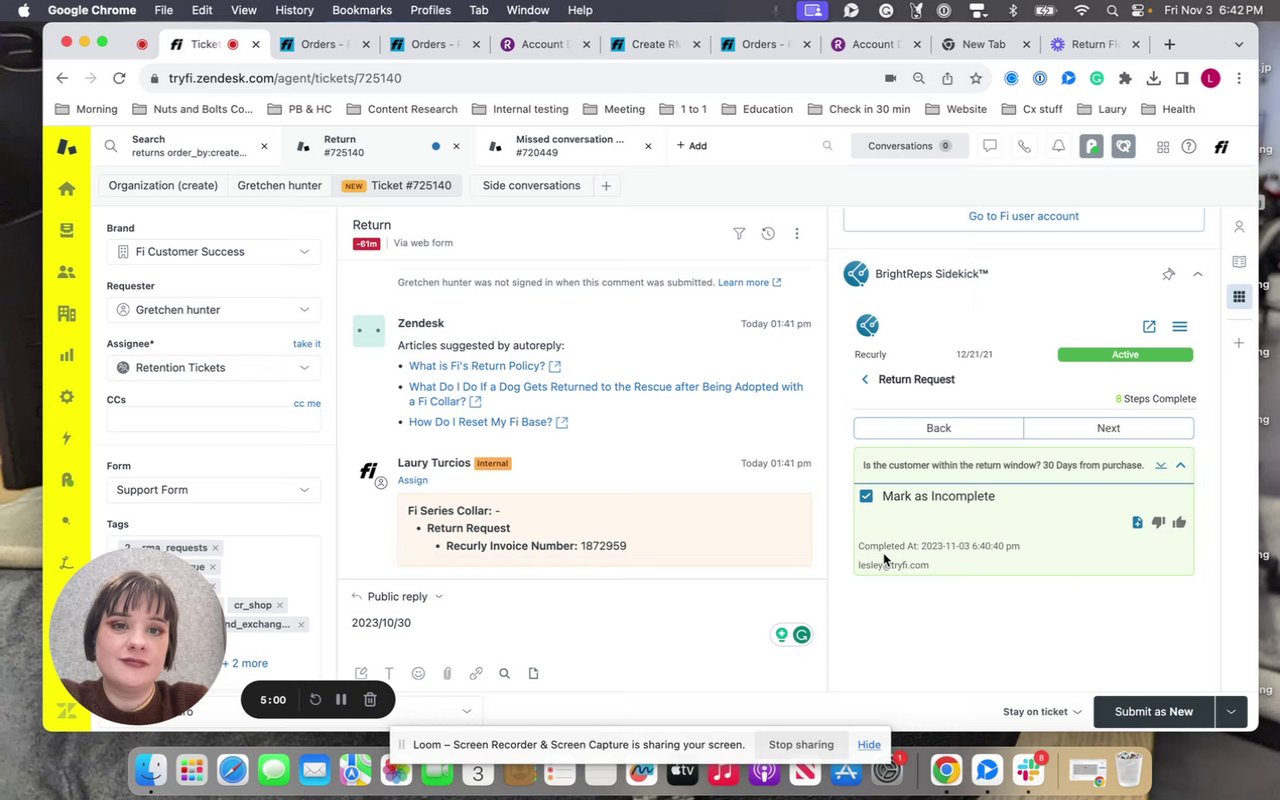Image resolution: width=1280 pixels, height=800 pixels.
Task: Open the Sidekick hamburger menu
Action: click(x=1180, y=327)
